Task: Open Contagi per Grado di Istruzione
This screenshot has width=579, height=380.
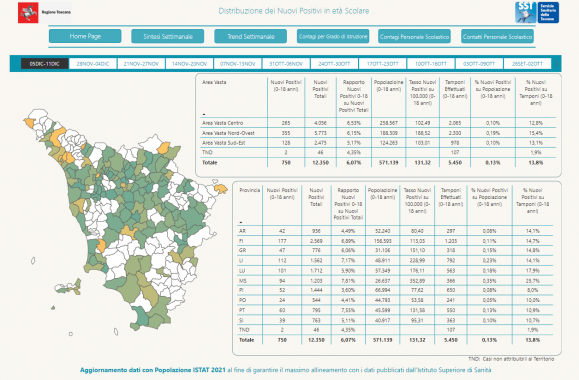Action: point(333,36)
